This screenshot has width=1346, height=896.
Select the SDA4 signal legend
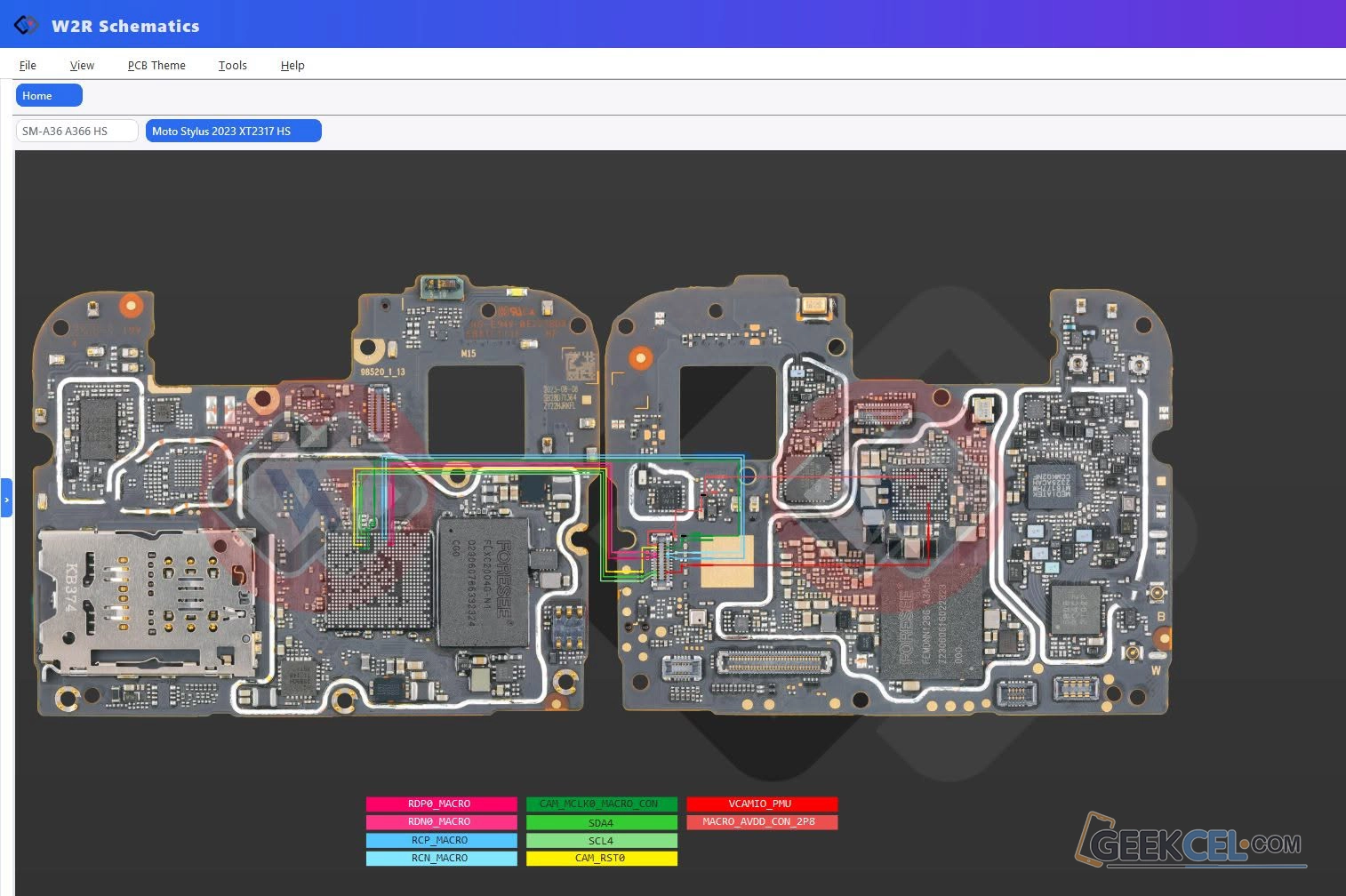(602, 822)
